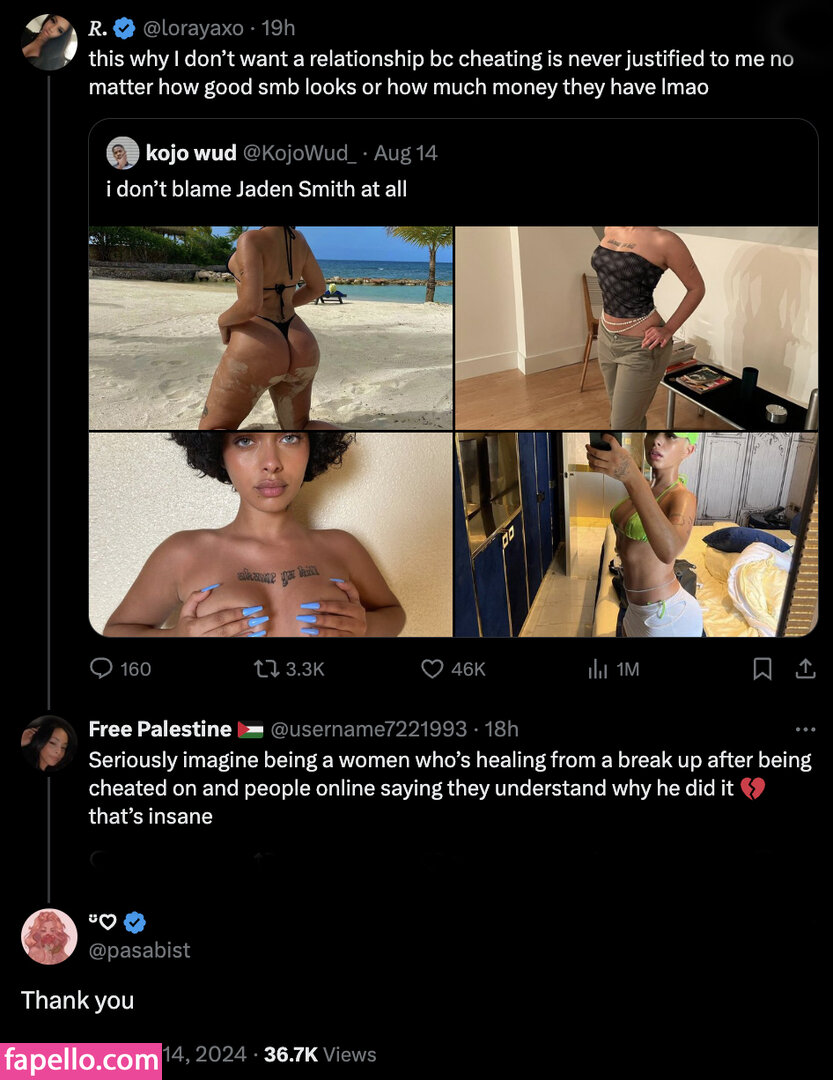Bookmark this tweet
Image resolution: width=833 pixels, height=1080 pixels.
[x=762, y=668]
